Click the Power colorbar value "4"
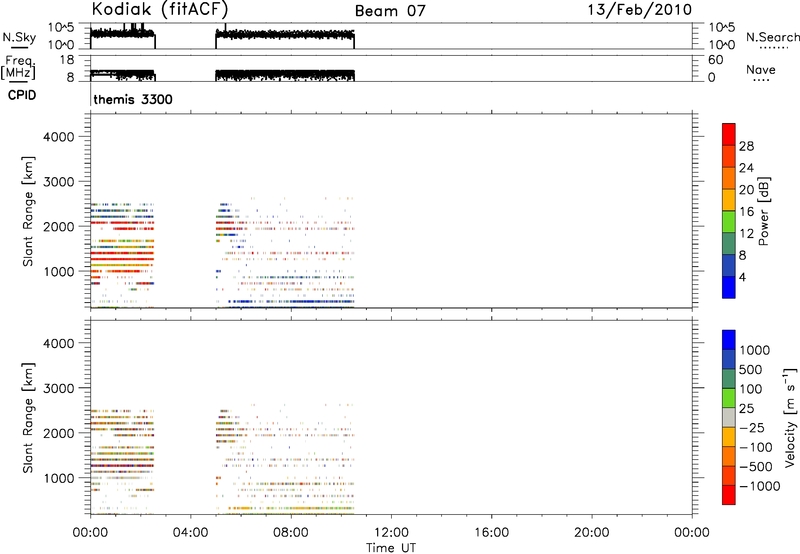 click(x=742, y=277)
